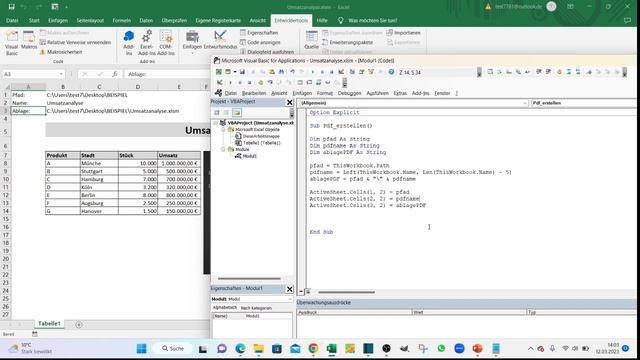Close the Projekt - VBAProject pane

(x=289, y=102)
